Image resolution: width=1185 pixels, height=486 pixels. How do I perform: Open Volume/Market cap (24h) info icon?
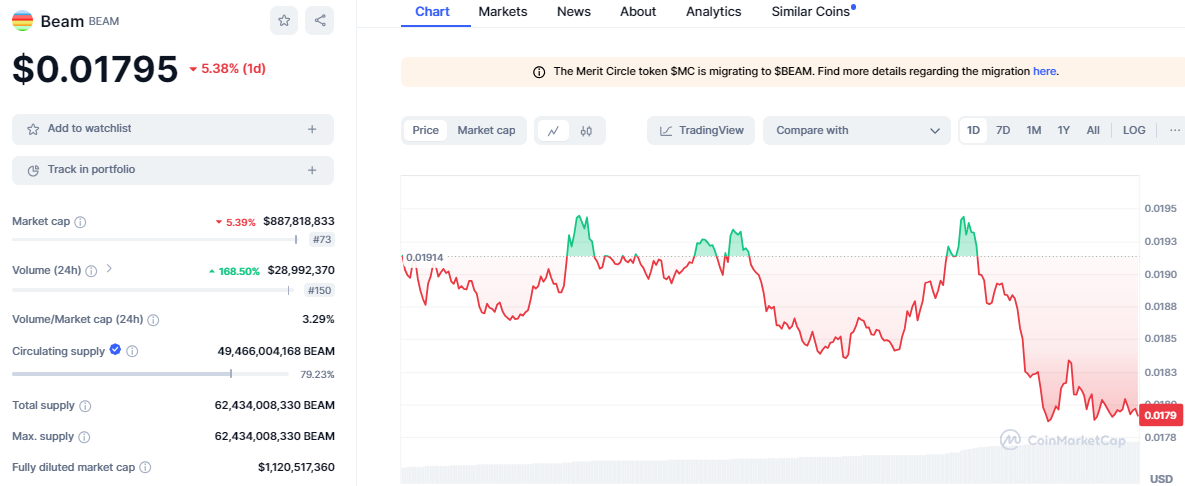point(153,320)
